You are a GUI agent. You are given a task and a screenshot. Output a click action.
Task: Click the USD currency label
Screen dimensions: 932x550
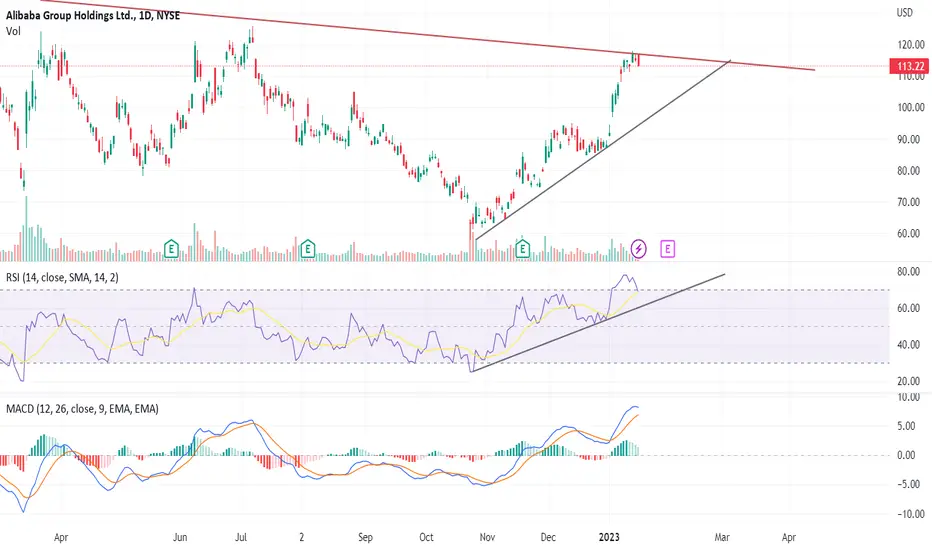pyautogui.click(x=904, y=12)
